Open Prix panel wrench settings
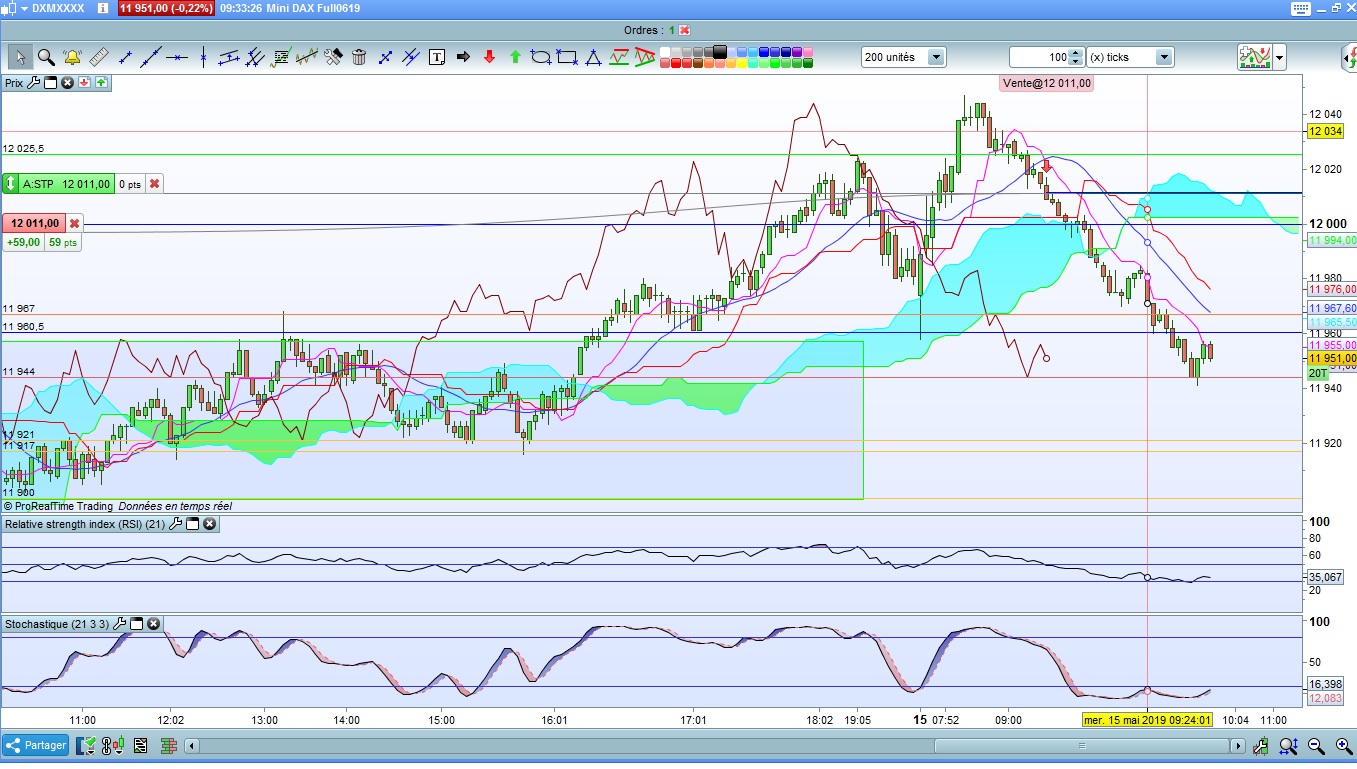The height and width of the screenshot is (769, 1357). pos(34,83)
